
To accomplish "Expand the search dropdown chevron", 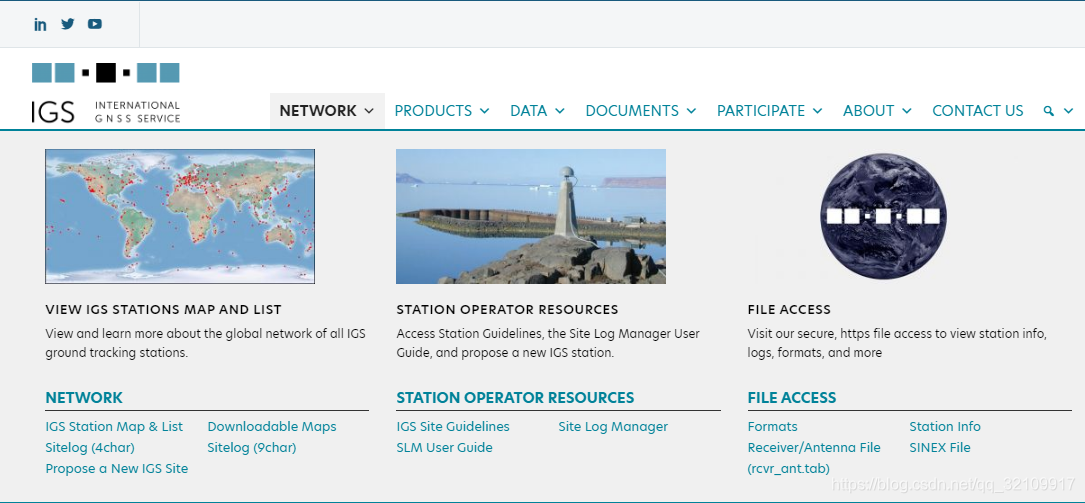I will 1068,111.
